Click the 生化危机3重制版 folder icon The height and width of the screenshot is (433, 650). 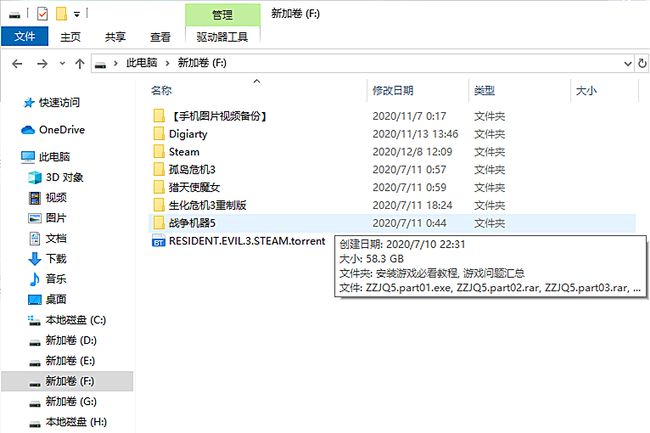pos(159,205)
